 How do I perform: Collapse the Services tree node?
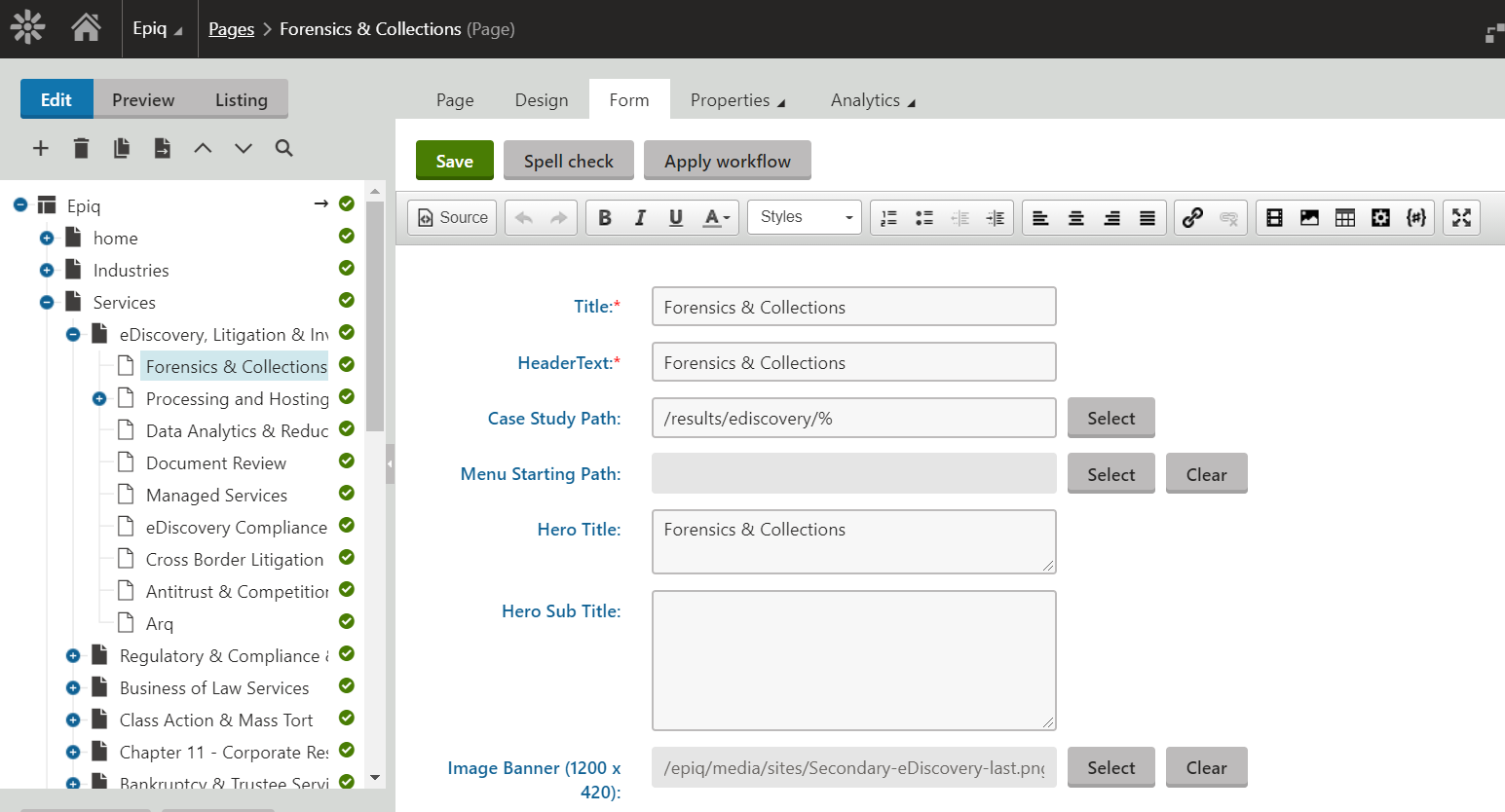click(x=47, y=303)
